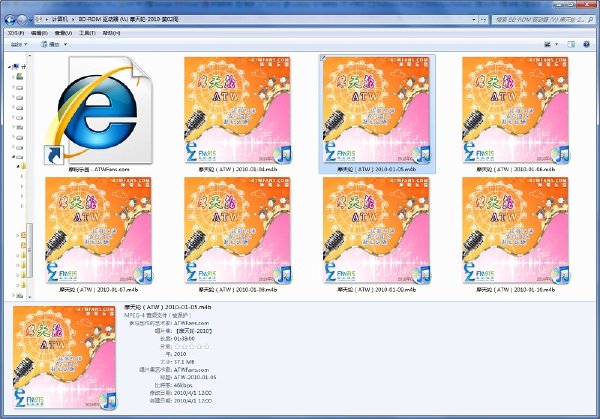Click the 计算机 breadcrumb in address bar

click(x=59, y=19)
